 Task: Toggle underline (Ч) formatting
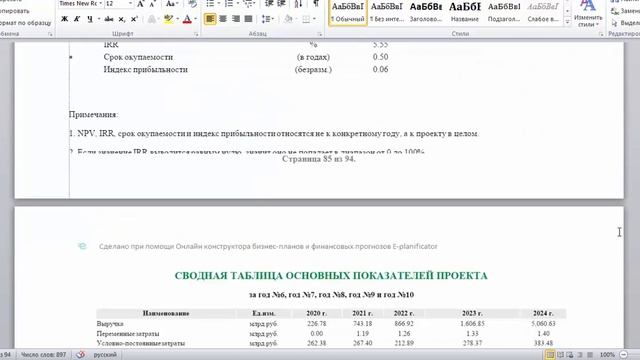[x=90, y=19]
